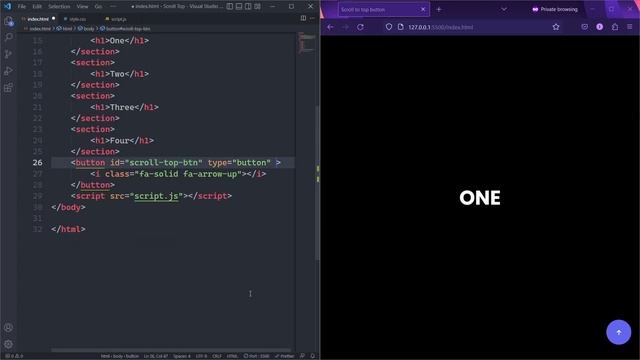The width and height of the screenshot is (640, 360).
Task: Click the editor horizontal scrollbar
Action: (x=171, y=350)
